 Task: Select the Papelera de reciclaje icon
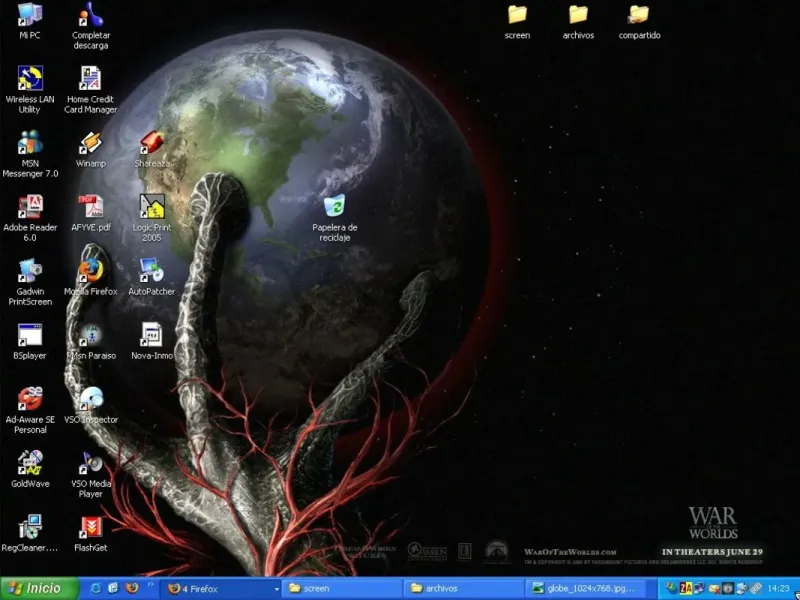click(335, 218)
